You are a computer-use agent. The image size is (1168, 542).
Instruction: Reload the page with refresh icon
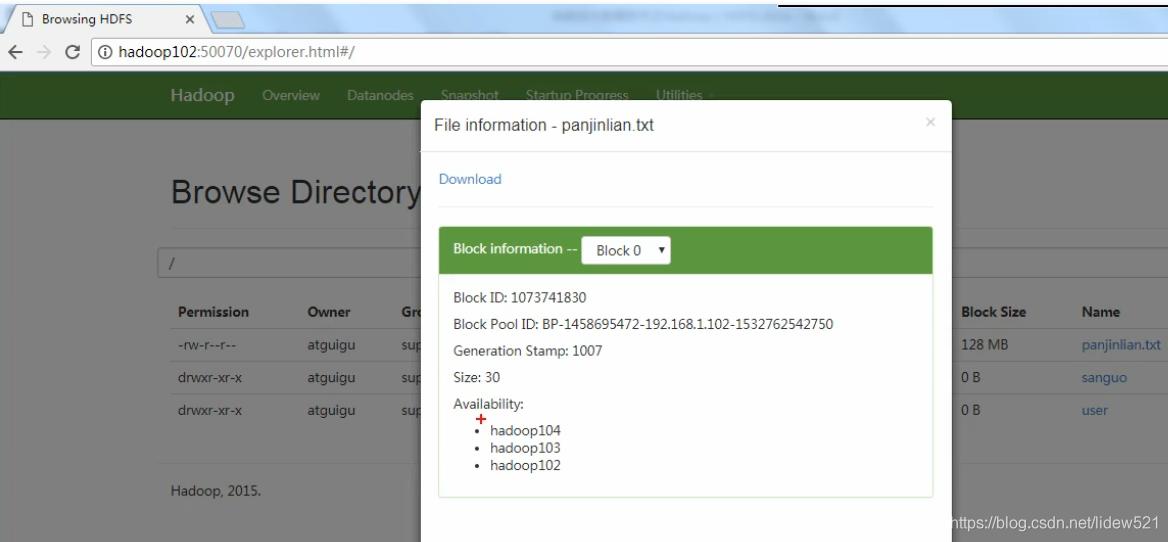[x=72, y=53]
